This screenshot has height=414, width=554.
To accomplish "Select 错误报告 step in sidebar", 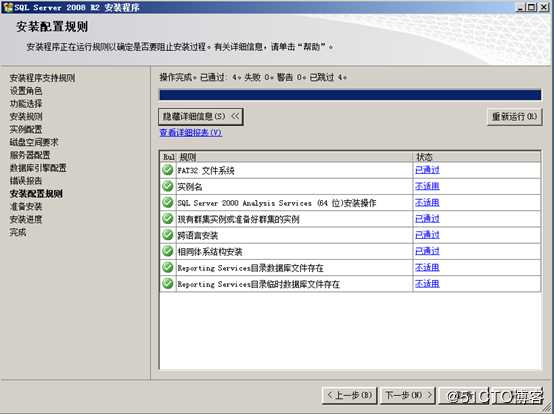I will pyautogui.click(x=26, y=181).
